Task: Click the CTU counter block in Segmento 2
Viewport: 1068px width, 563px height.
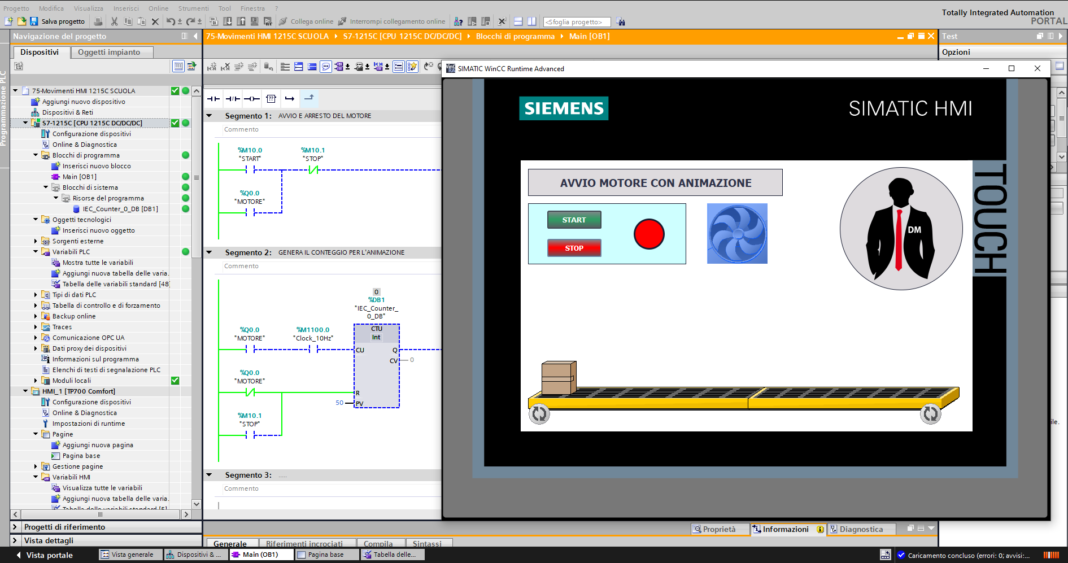Action: [376, 366]
